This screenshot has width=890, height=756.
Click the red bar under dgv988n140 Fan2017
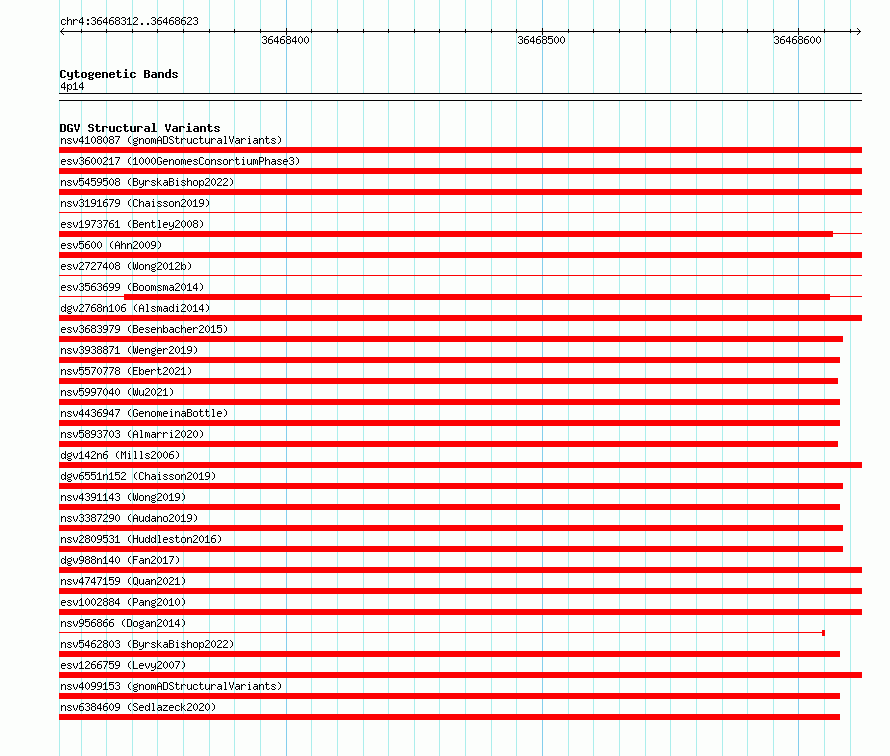point(460,570)
